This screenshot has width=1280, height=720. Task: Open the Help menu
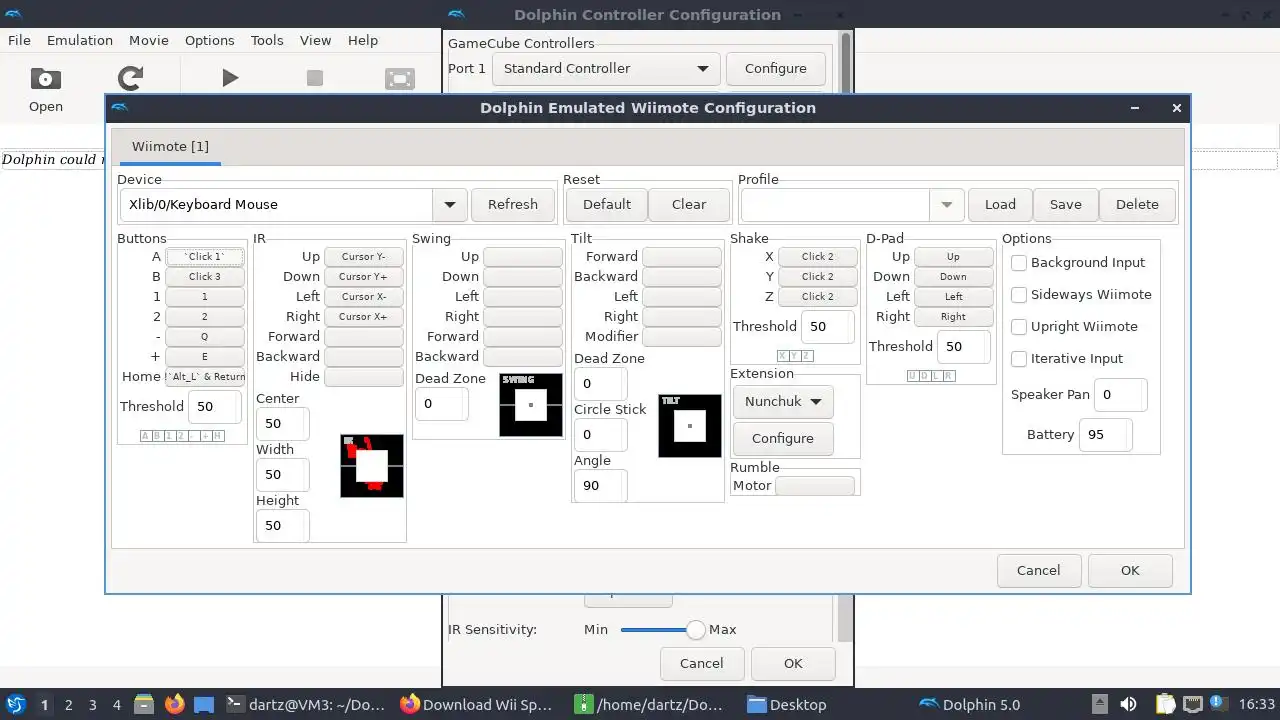tap(363, 40)
